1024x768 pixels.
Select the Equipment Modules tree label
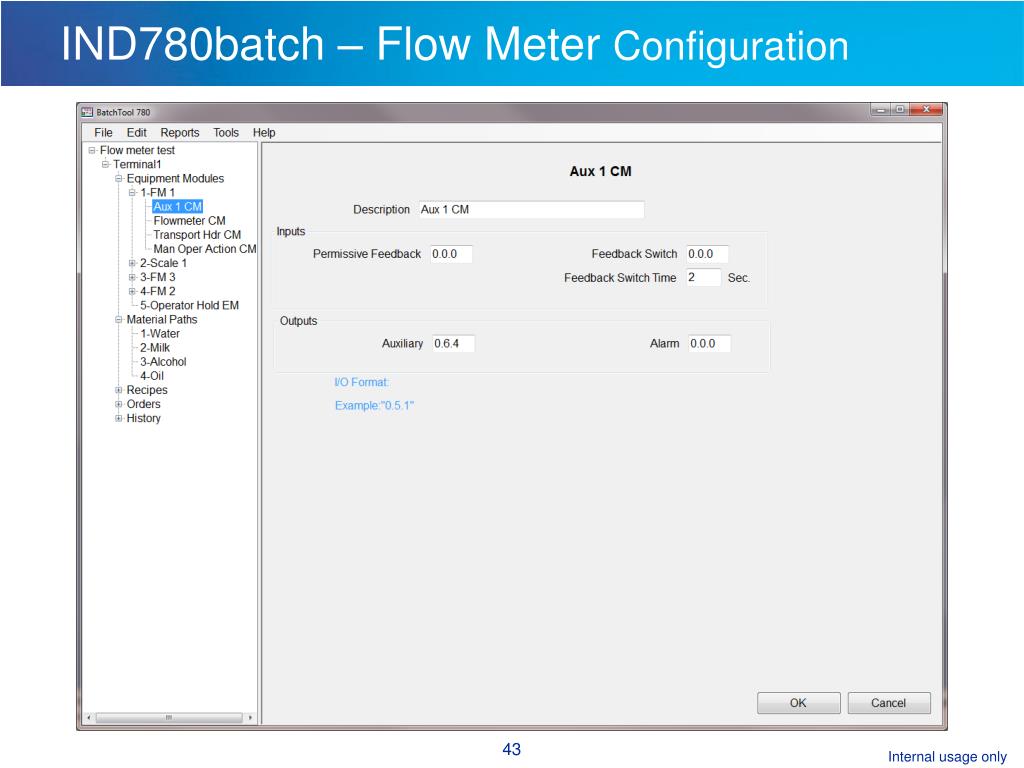(175, 178)
